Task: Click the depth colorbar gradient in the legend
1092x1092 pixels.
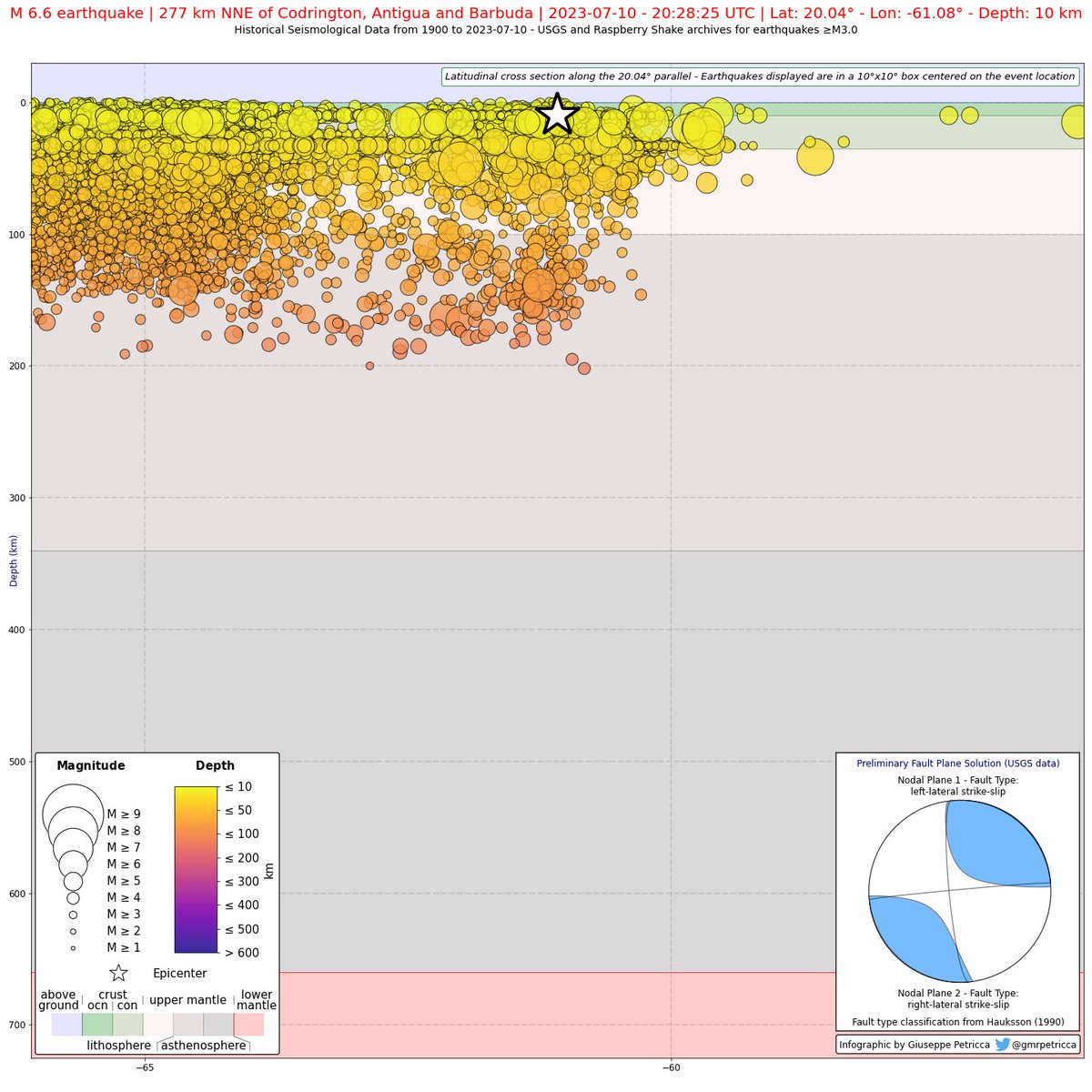Action: (196, 869)
